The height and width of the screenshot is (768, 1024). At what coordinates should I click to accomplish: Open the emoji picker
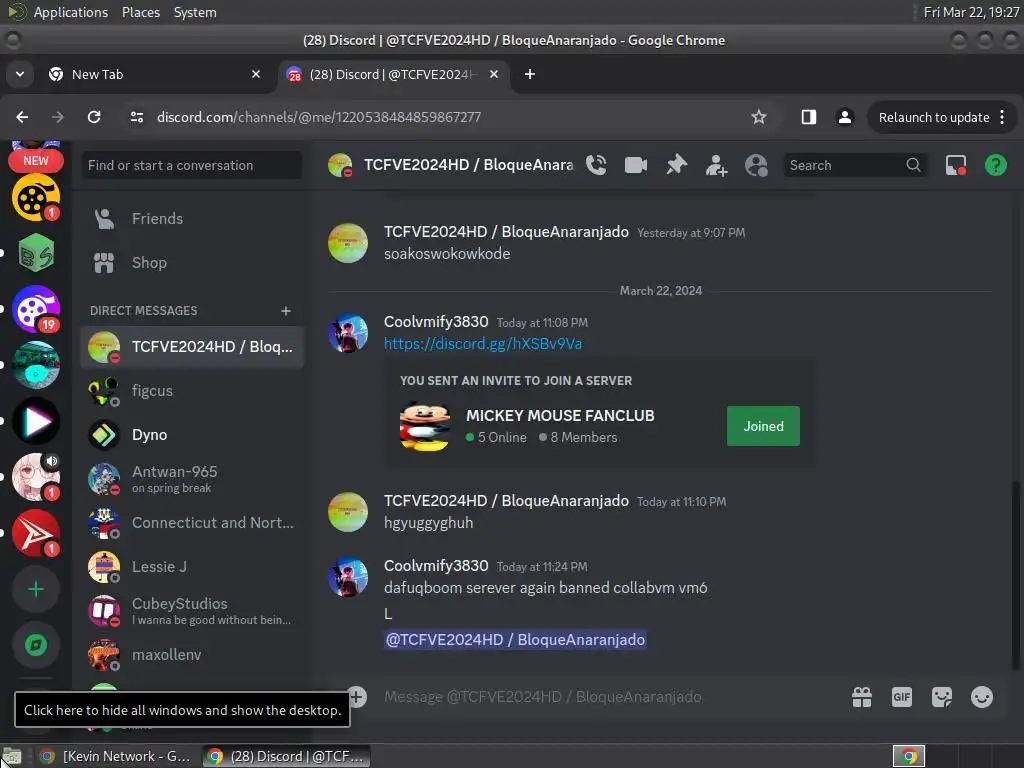981,697
